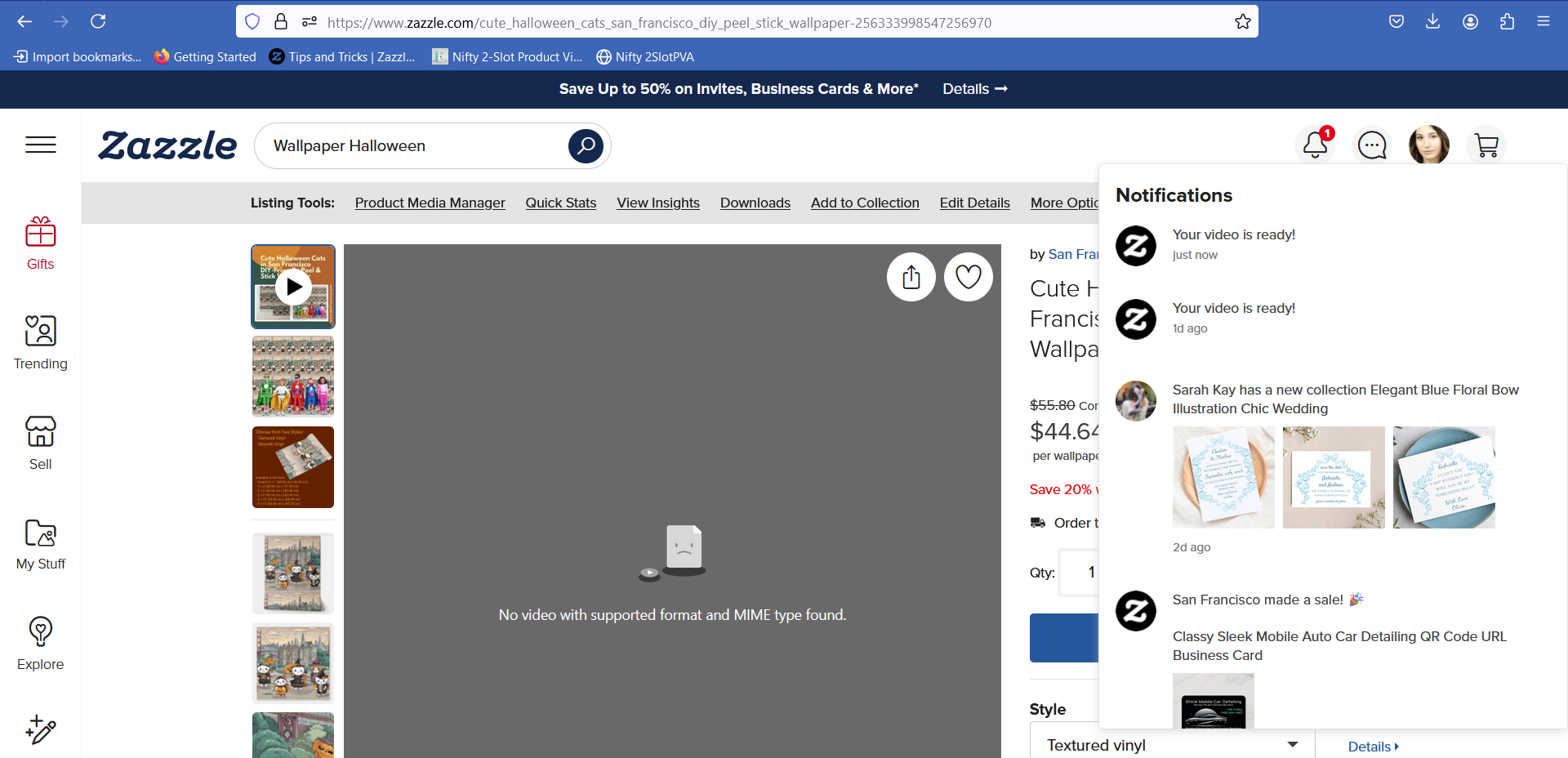Open the Trending sidebar icon

pyautogui.click(x=41, y=343)
